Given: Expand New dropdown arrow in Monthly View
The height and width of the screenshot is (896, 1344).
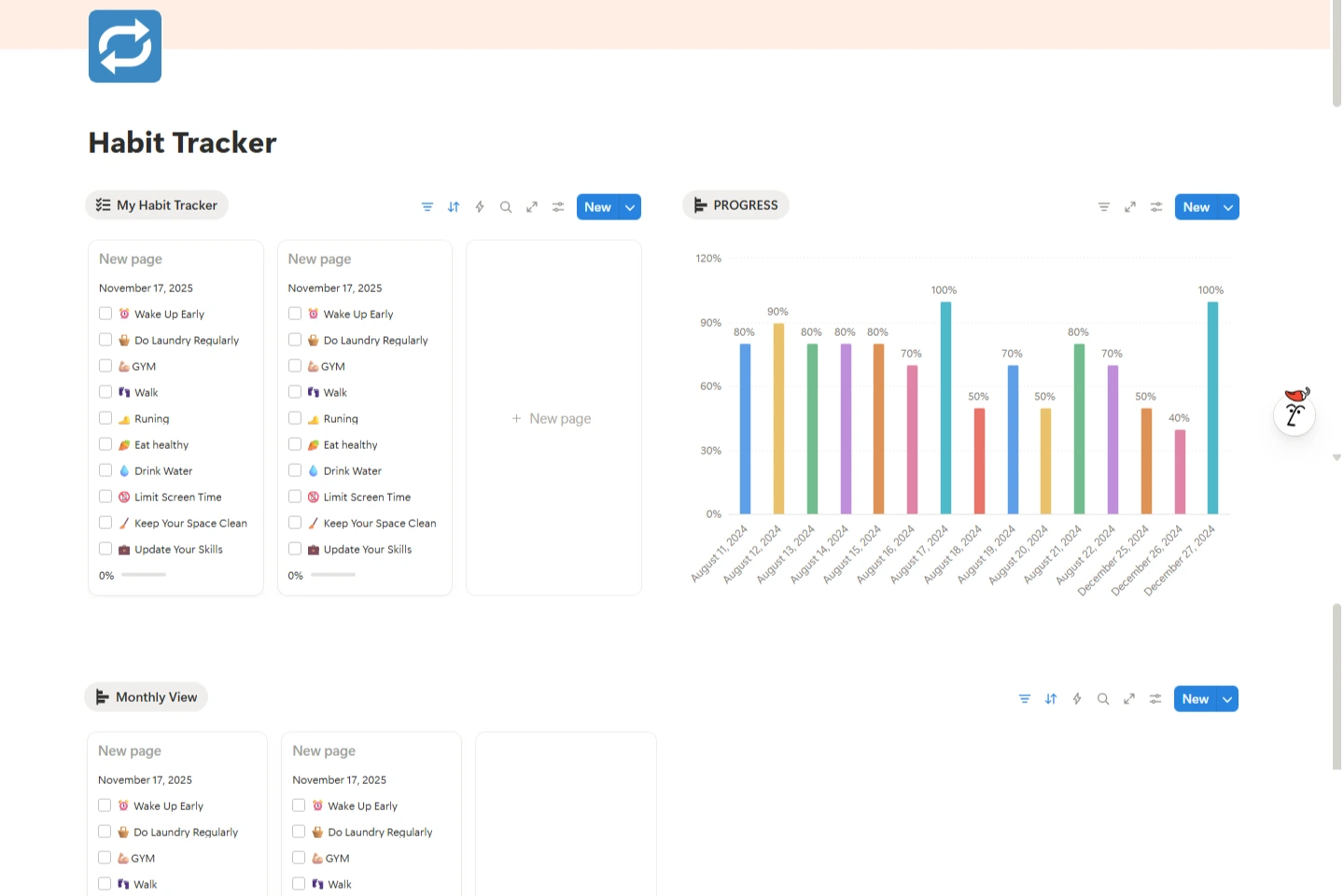Looking at the screenshot, I should tap(1227, 699).
